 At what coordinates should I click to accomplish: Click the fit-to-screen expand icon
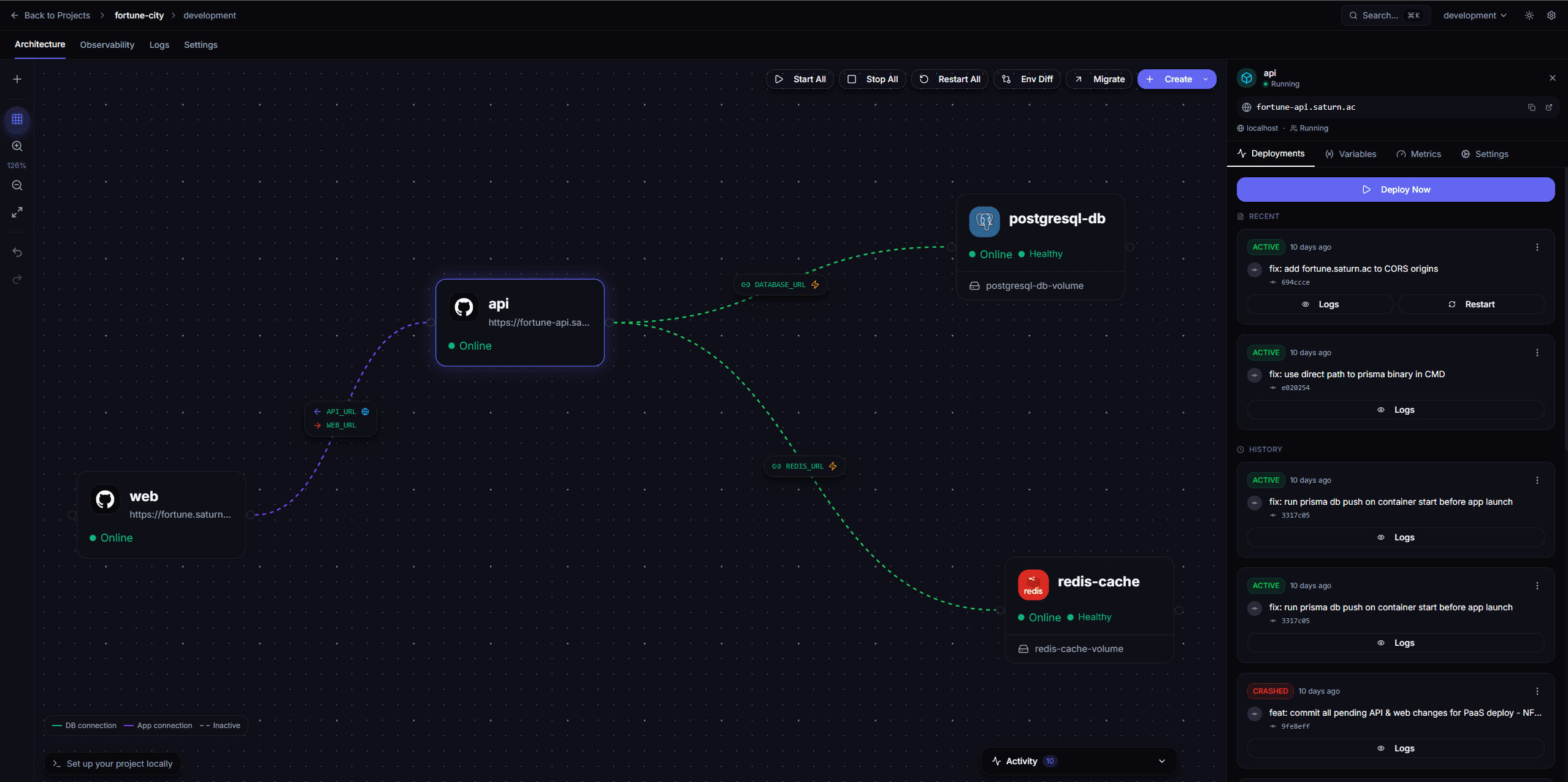click(x=17, y=212)
